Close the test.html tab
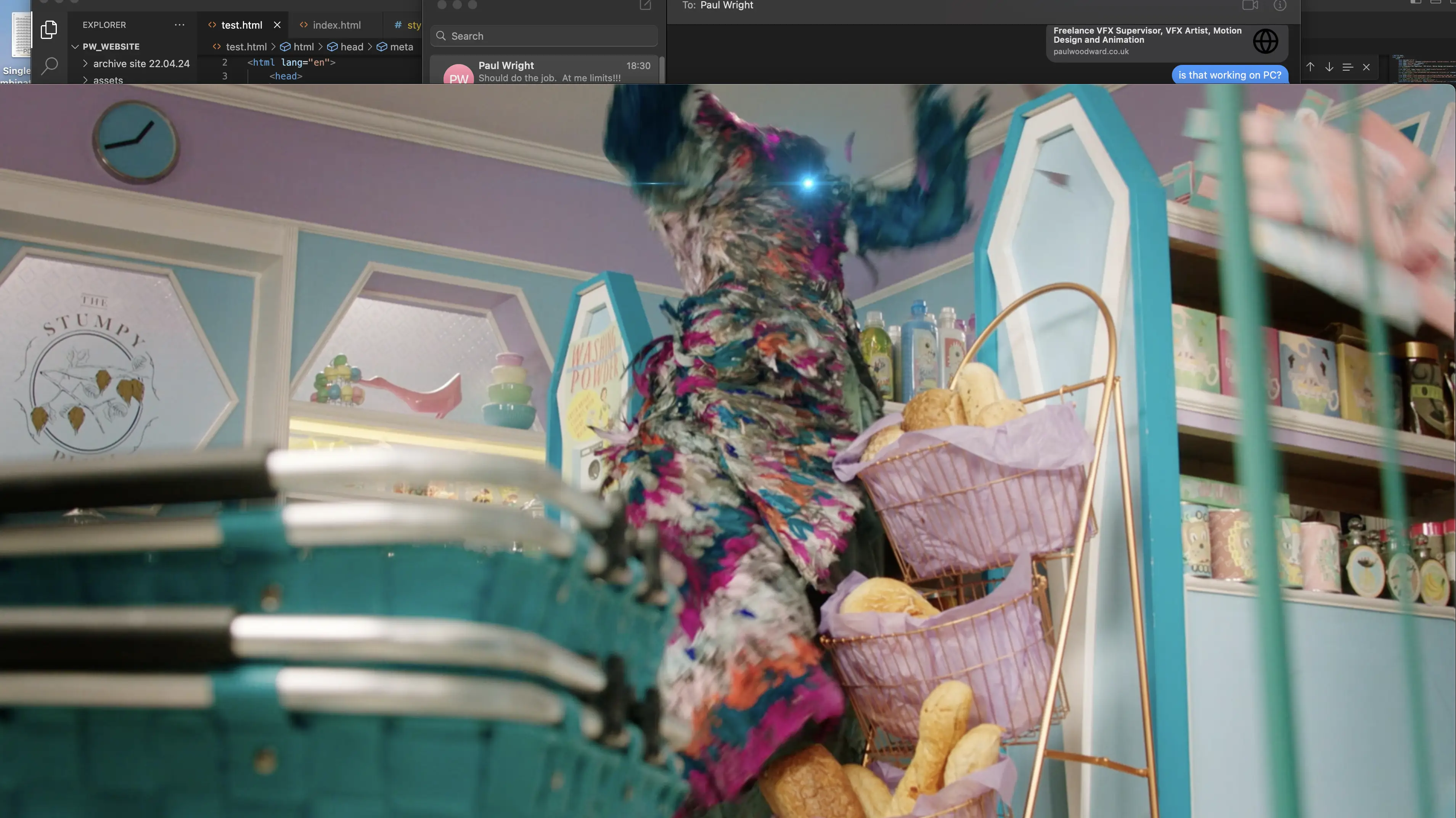The image size is (1456, 818). pos(277,25)
